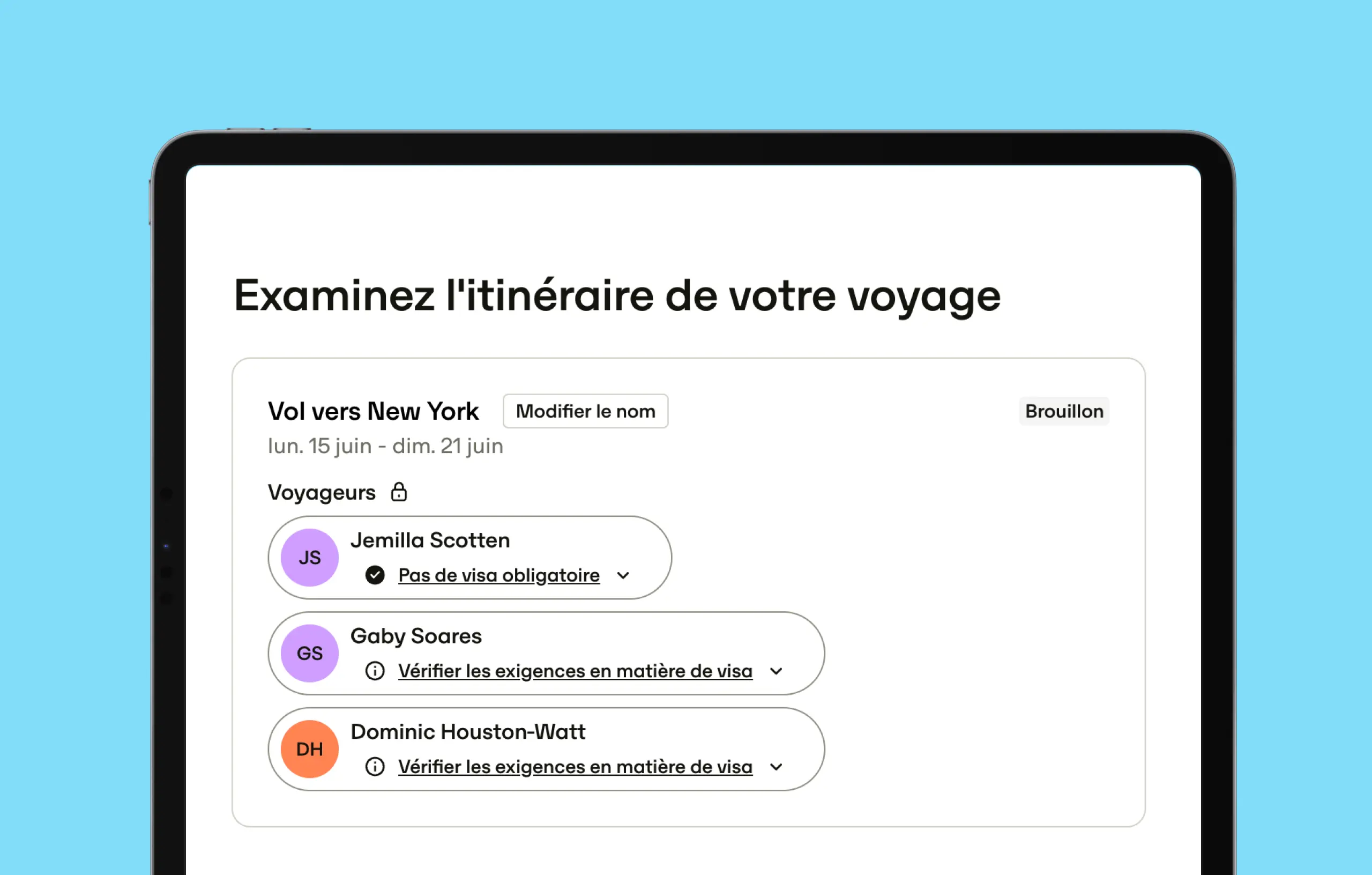Select the name Jemilla Scotten
The image size is (1372, 875).
pyautogui.click(x=430, y=540)
